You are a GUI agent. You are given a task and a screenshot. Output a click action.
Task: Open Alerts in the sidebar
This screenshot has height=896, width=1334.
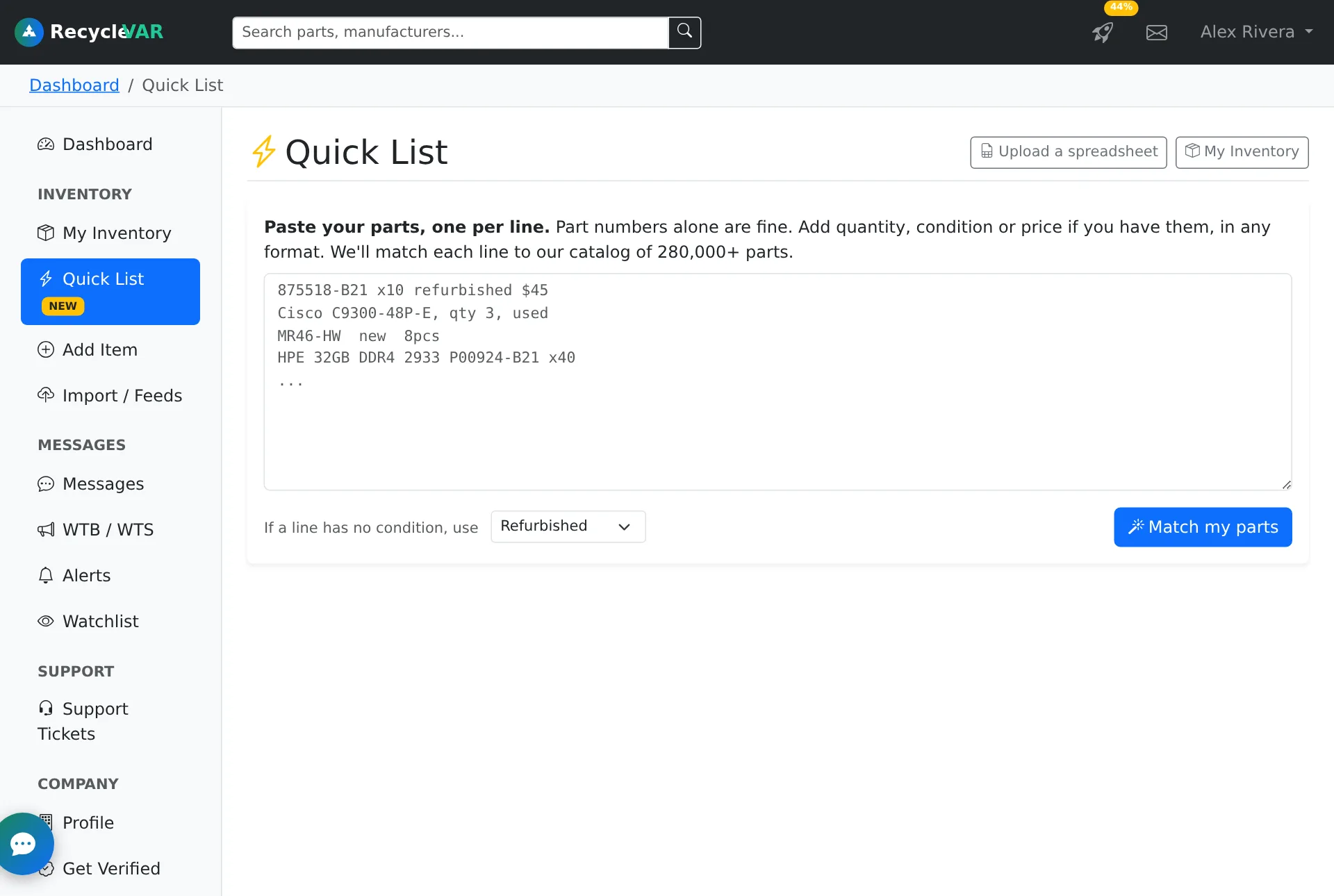click(110, 575)
